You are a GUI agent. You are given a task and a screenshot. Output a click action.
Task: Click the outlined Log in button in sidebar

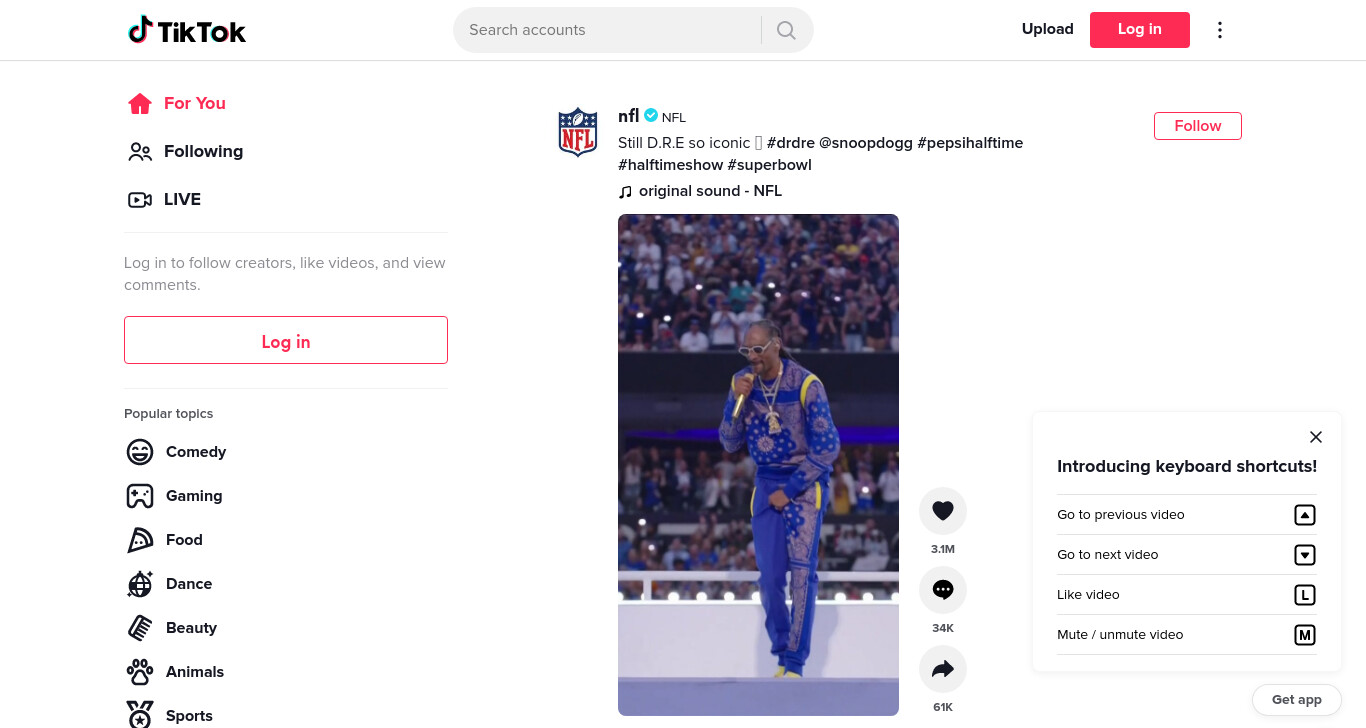(286, 340)
